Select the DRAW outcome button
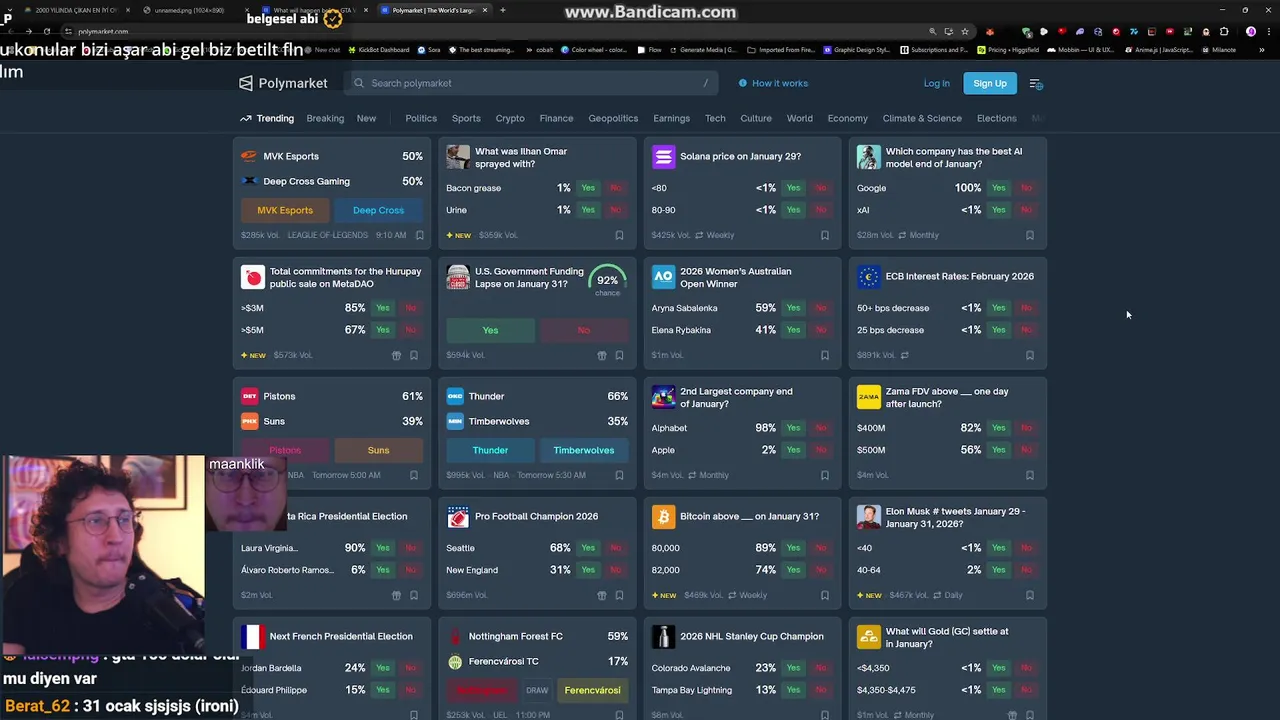 coord(537,690)
